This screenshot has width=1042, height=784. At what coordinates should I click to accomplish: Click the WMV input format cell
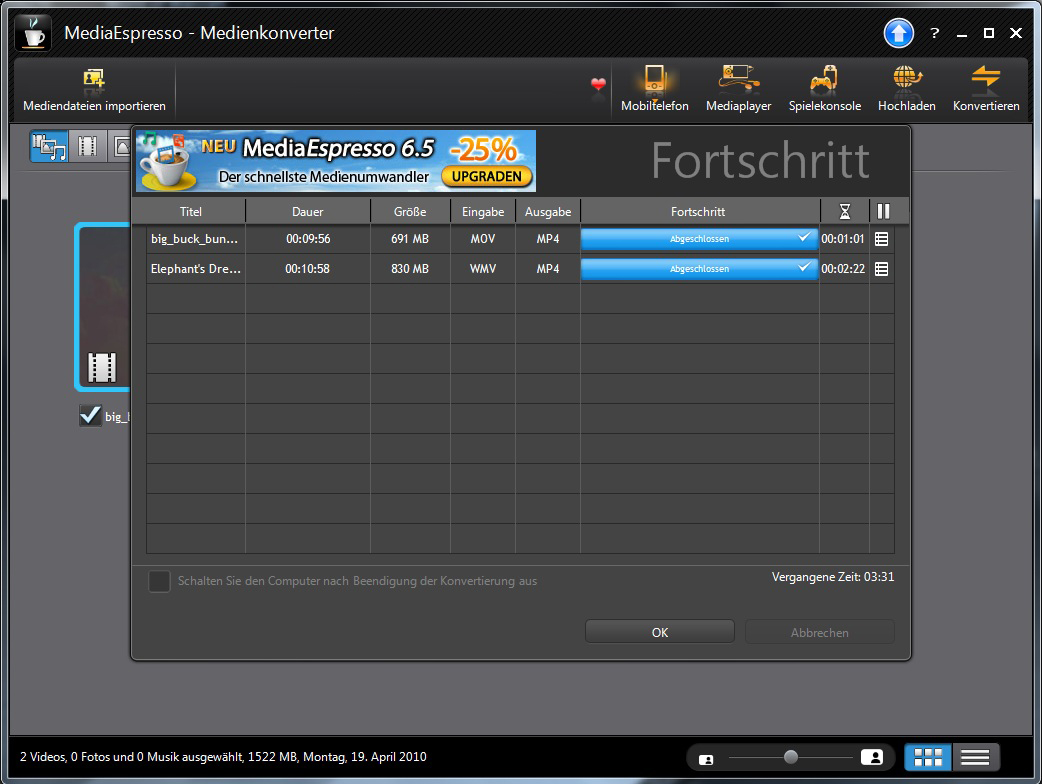482,269
